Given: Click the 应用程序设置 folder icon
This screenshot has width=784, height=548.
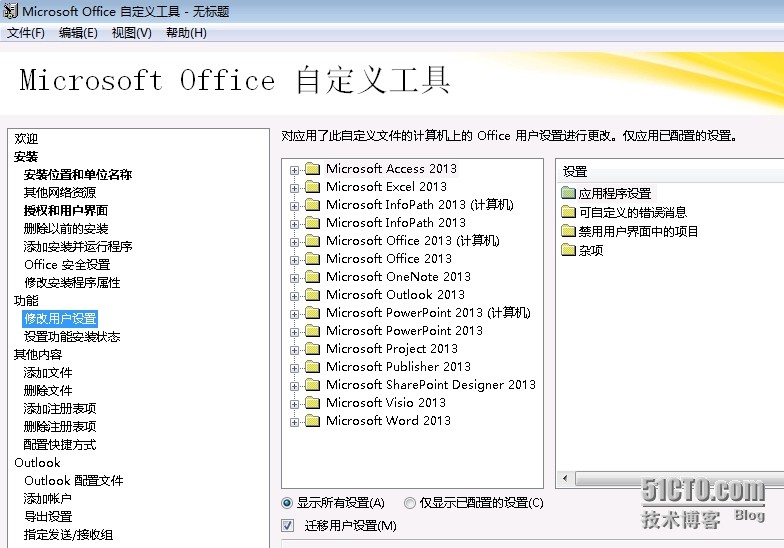Looking at the screenshot, I should point(568,193).
